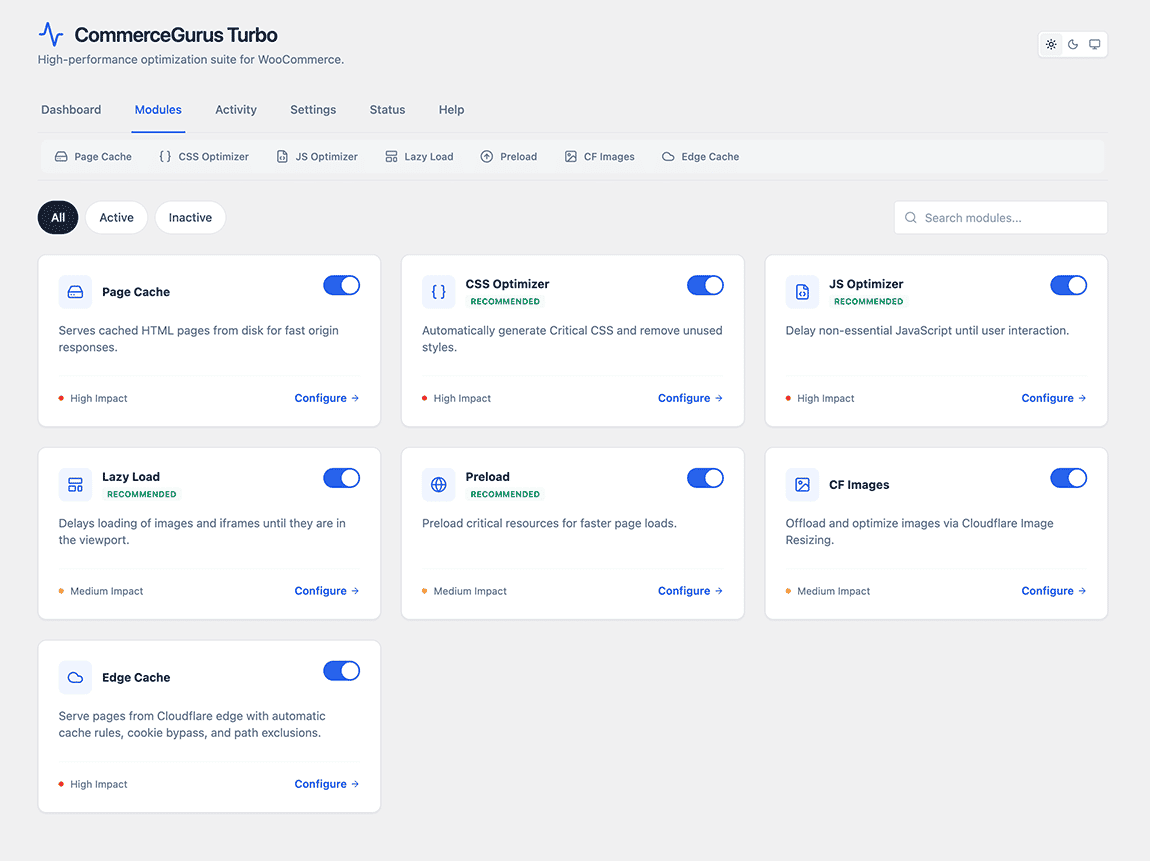Click the Edge Cache card title
This screenshot has width=1150, height=861.
point(136,678)
